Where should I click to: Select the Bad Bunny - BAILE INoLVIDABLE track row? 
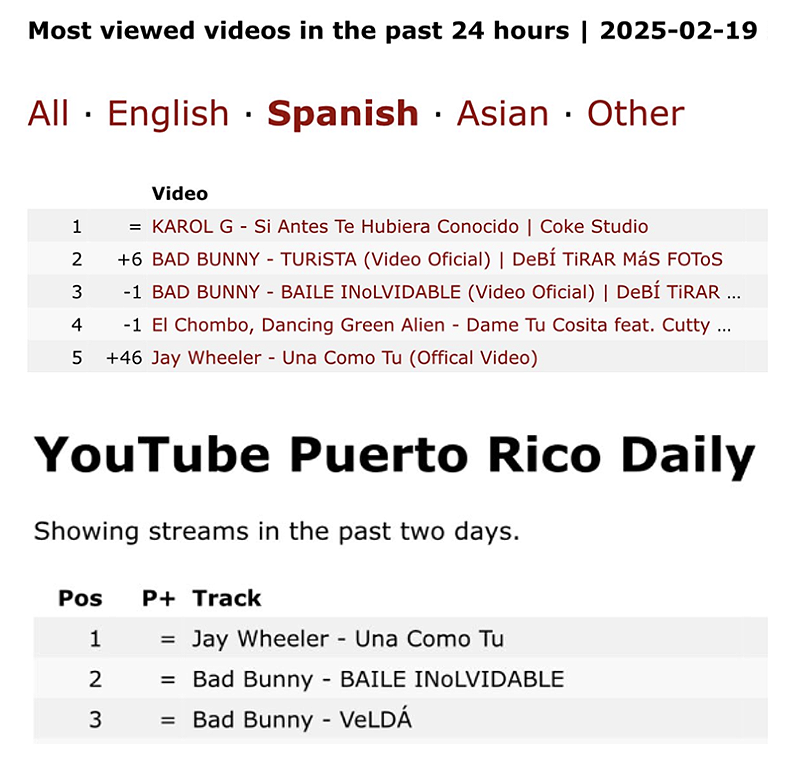378,680
